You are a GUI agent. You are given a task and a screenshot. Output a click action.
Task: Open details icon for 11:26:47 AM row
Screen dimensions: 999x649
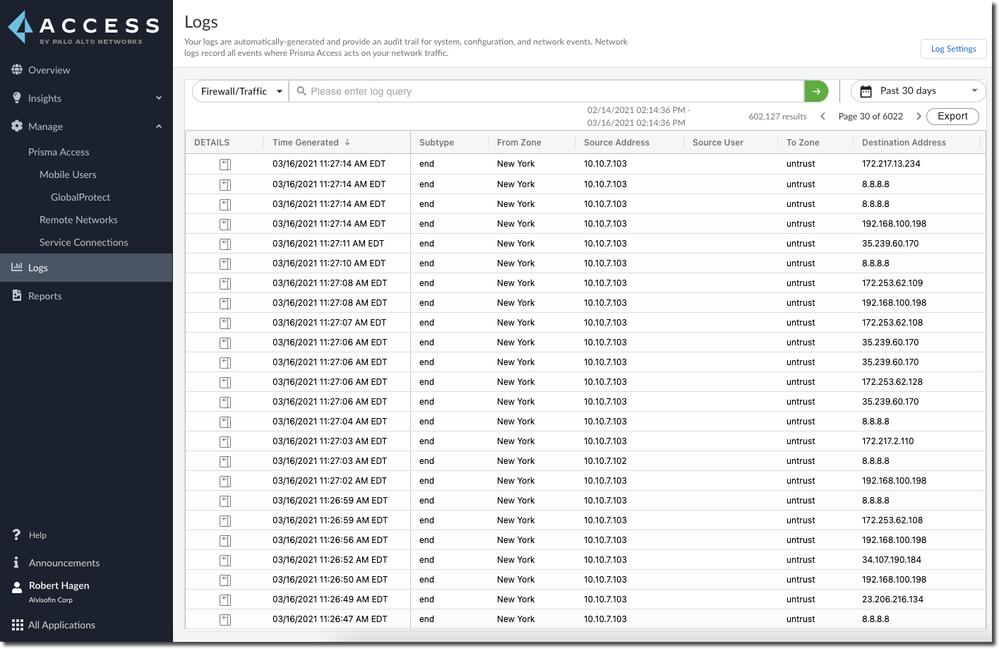(x=225, y=620)
